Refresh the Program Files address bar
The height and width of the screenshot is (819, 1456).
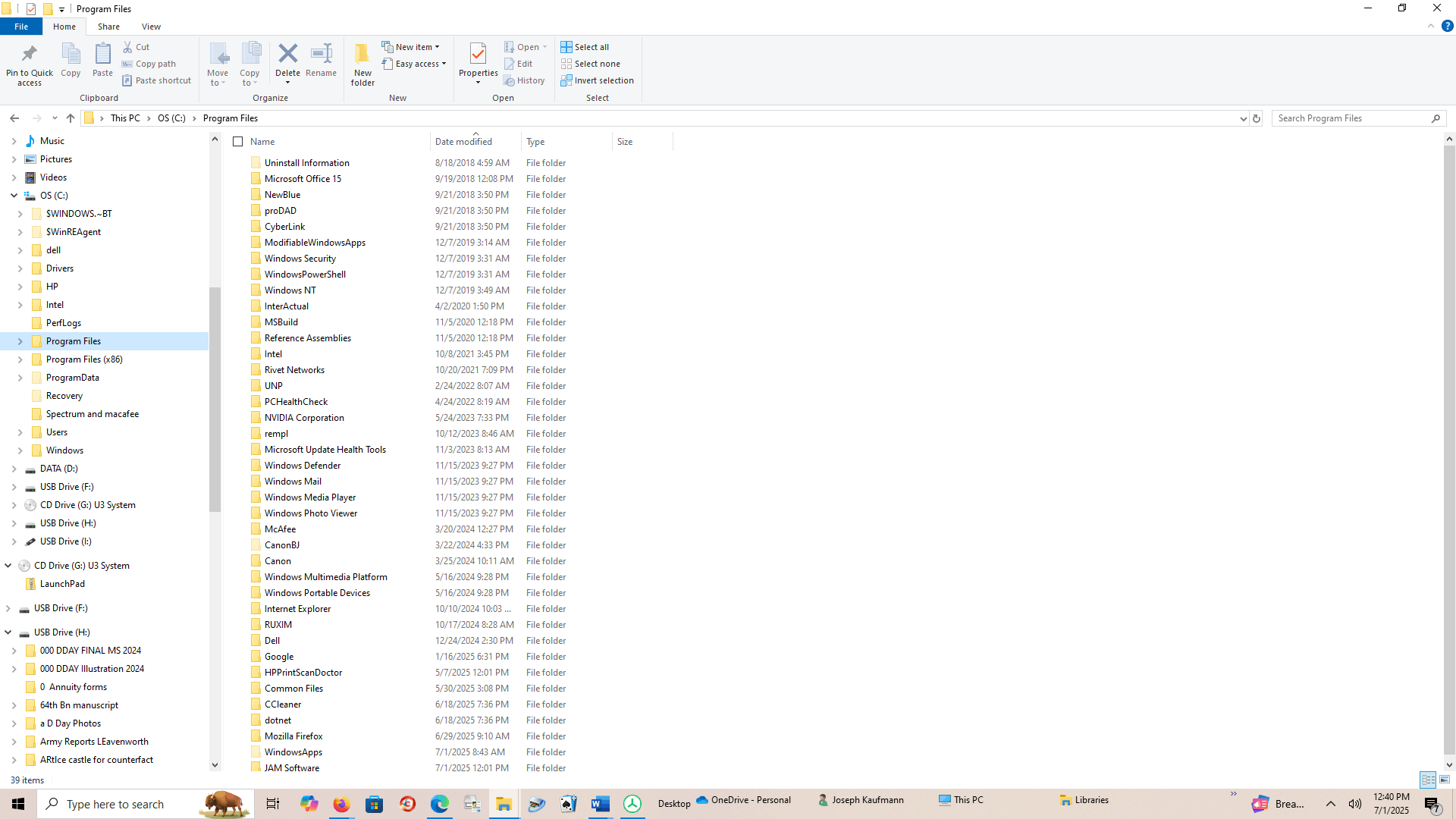(x=1257, y=118)
